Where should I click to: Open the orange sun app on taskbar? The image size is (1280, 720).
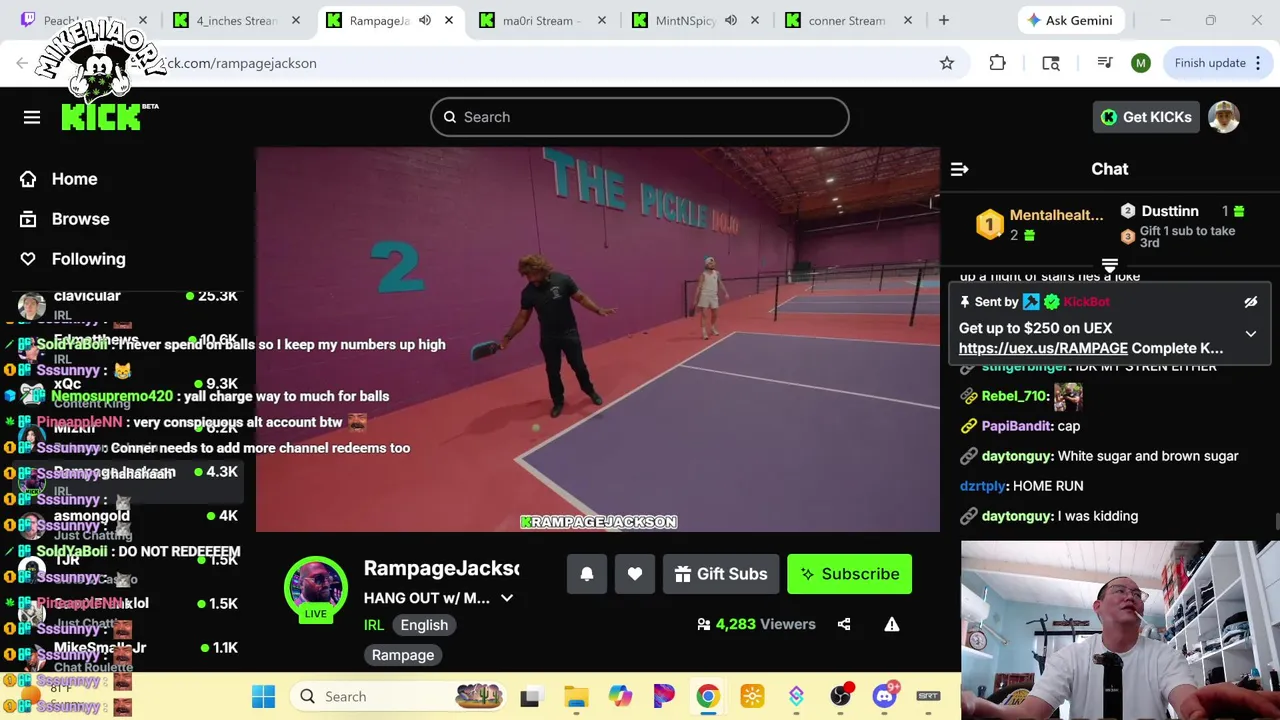[x=752, y=697]
